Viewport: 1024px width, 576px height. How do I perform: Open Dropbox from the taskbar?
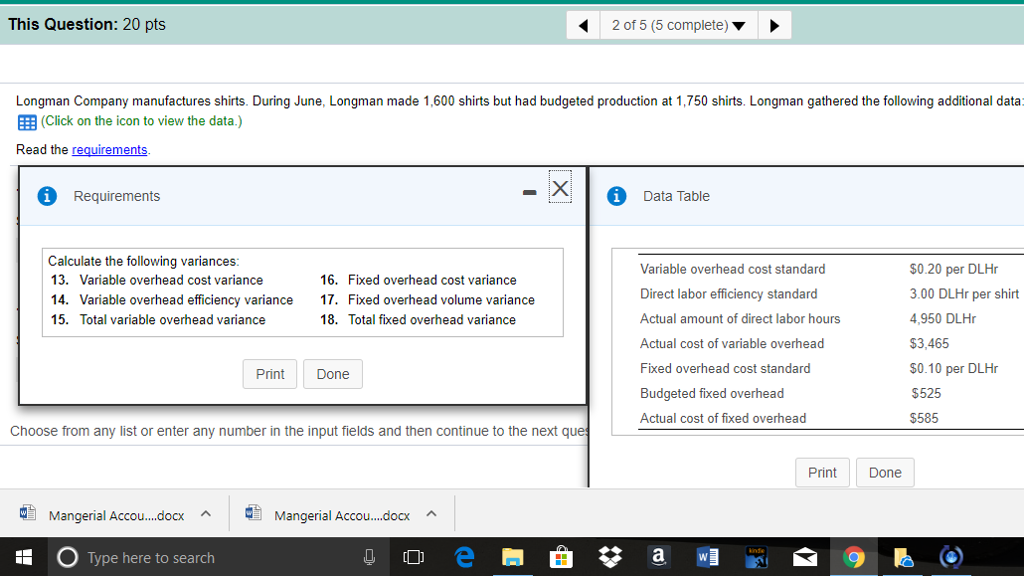tap(609, 557)
